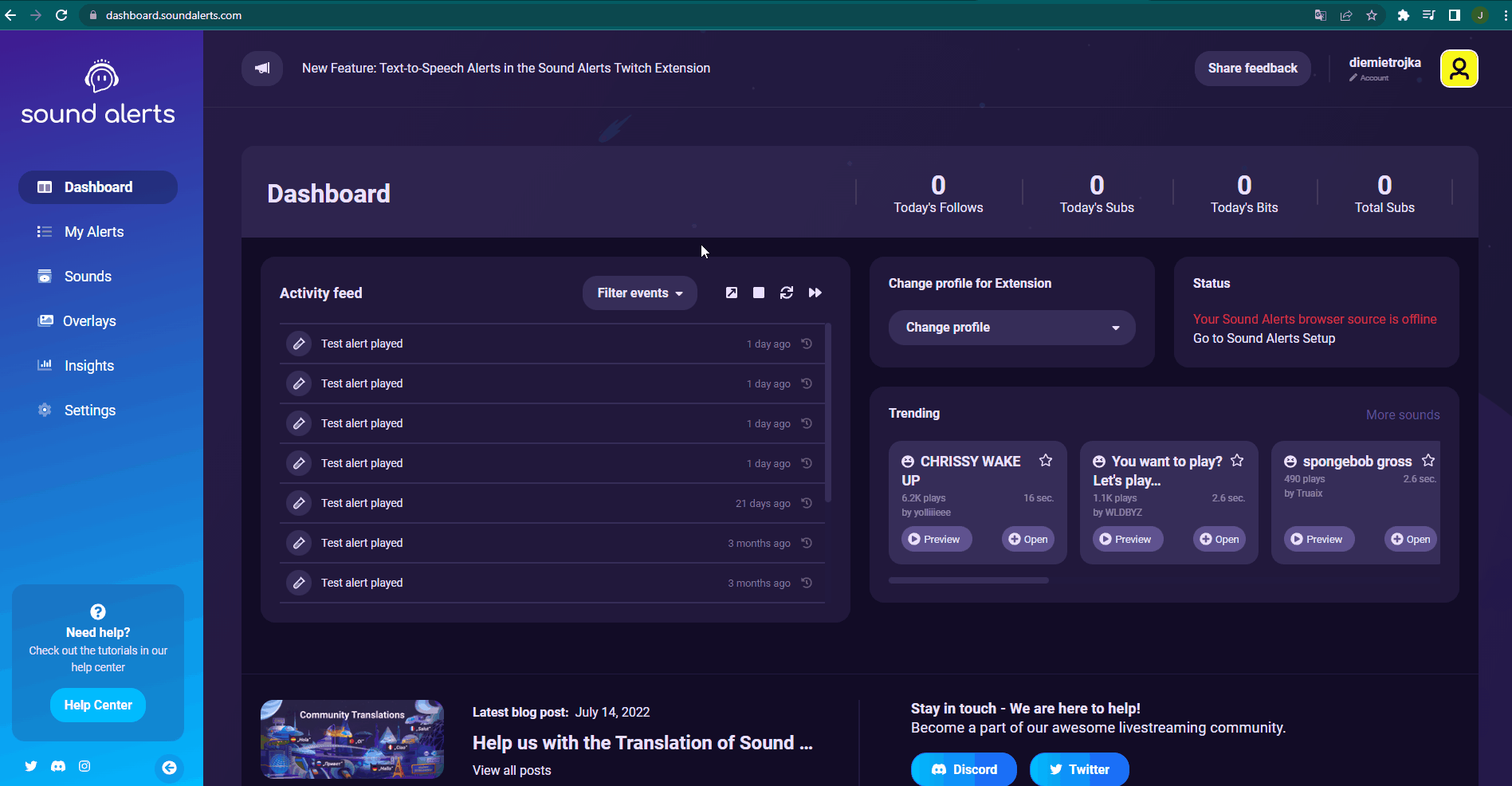
Task: Replay the 21 days ago test alert
Action: [x=807, y=503]
